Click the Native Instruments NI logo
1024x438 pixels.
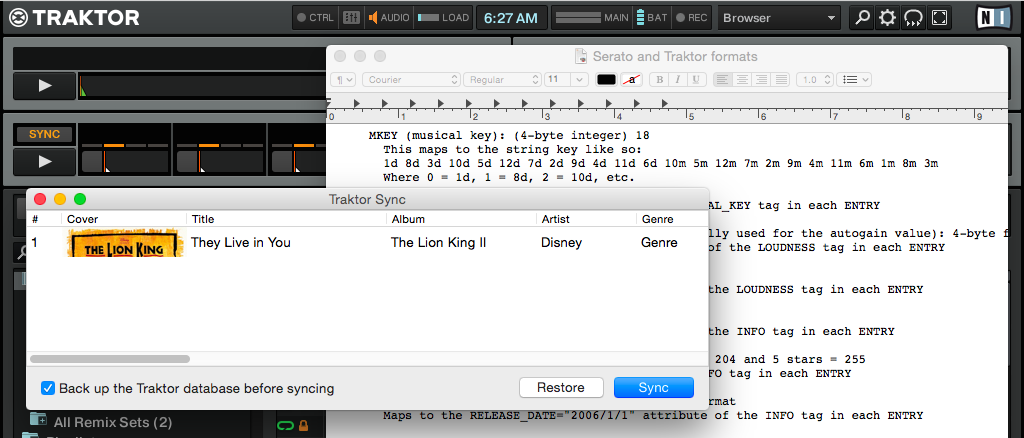click(993, 18)
